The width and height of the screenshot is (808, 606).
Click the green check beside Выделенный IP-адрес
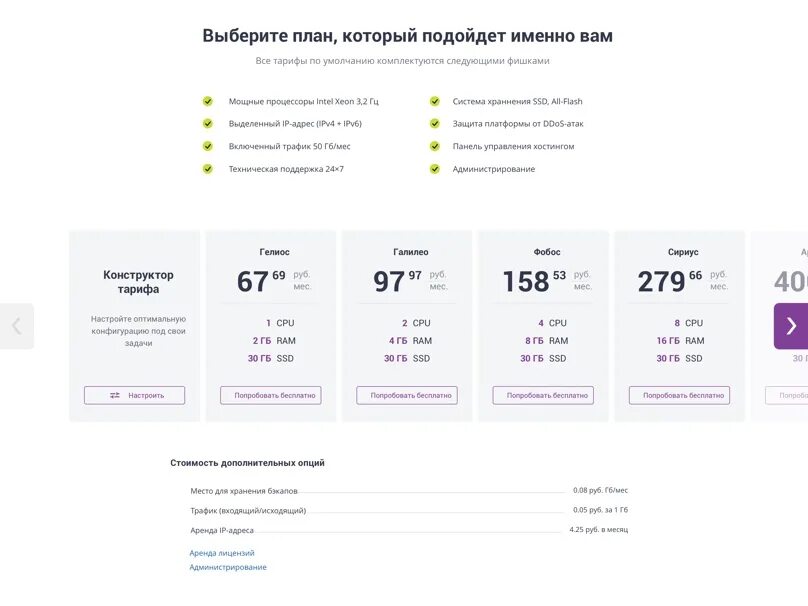click(208, 124)
